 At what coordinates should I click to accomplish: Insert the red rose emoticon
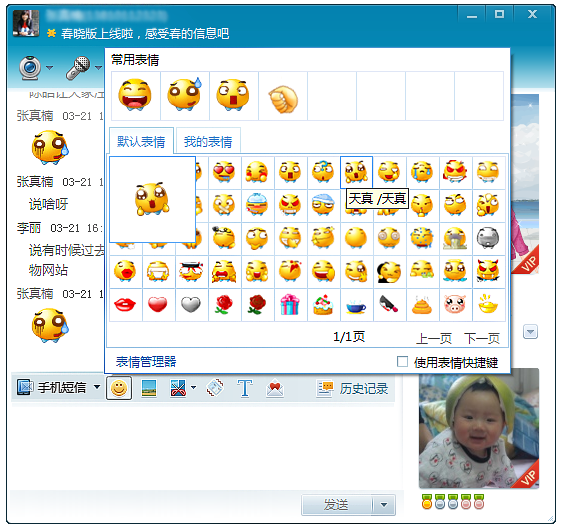point(223,305)
